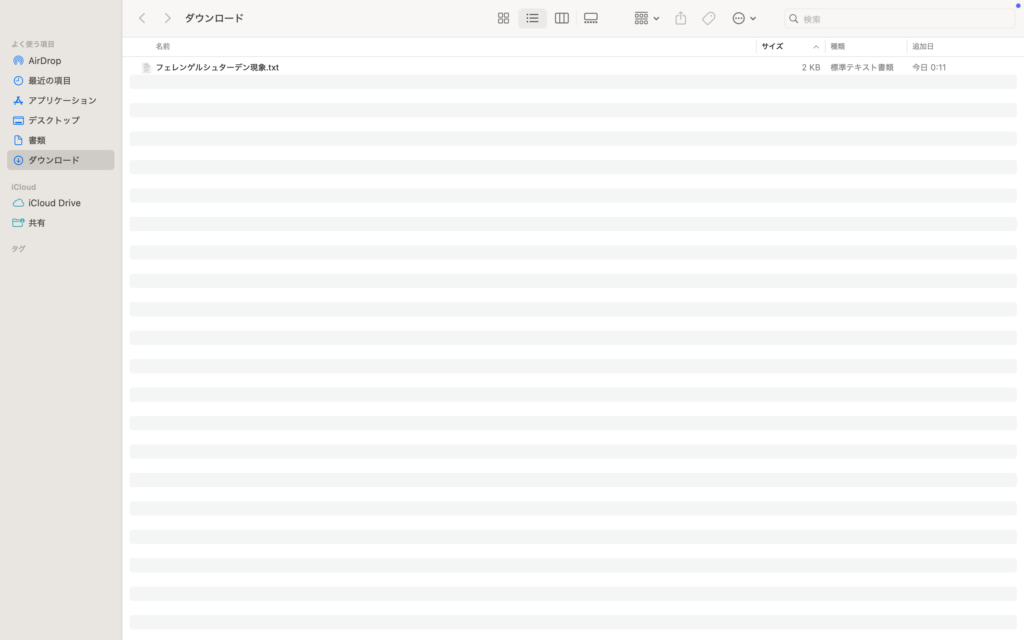Image resolution: width=1024 pixels, height=640 pixels.
Task: Click the clock icon beside 最近の項目
Action: click(x=18, y=80)
